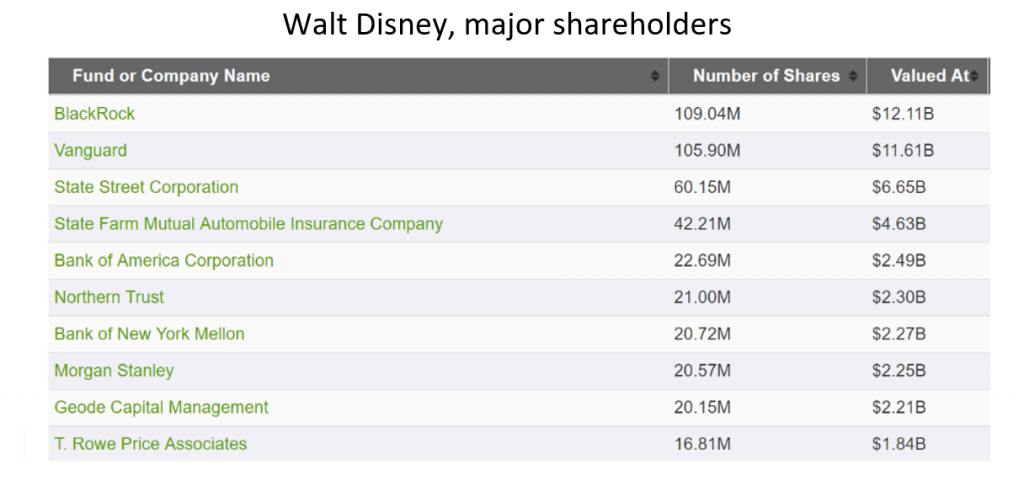Open State Street Corporation link
The width and height of the screenshot is (1024, 497).
pyautogui.click(x=146, y=187)
